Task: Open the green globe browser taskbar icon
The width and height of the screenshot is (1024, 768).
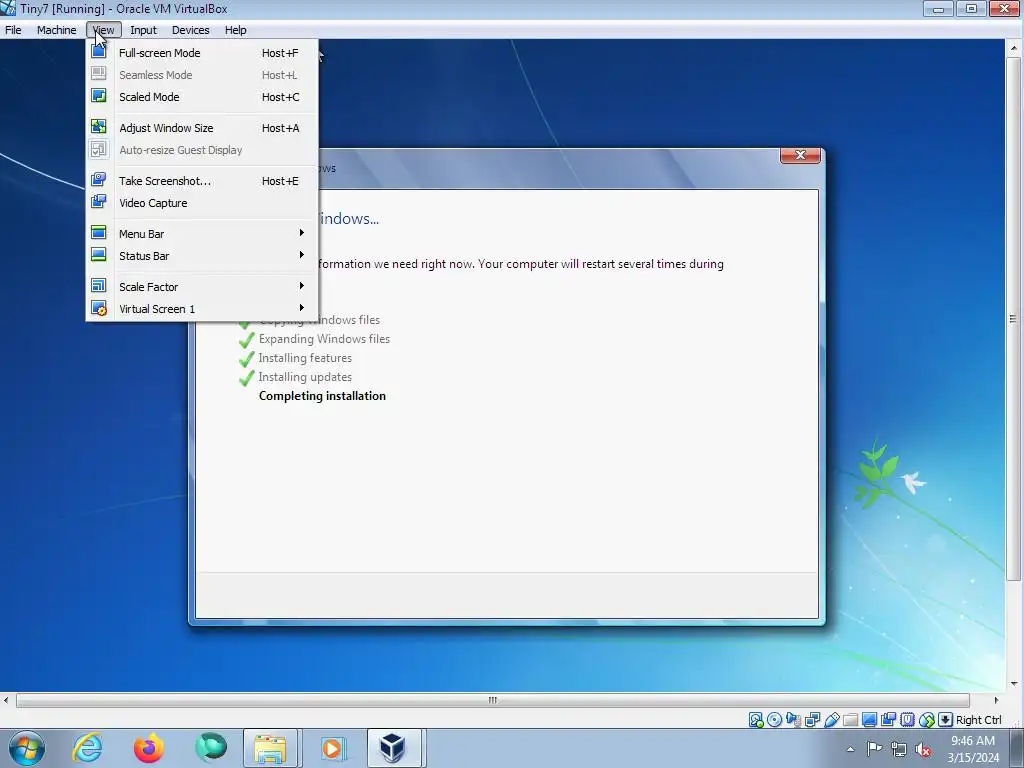Action: click(210, 748)
